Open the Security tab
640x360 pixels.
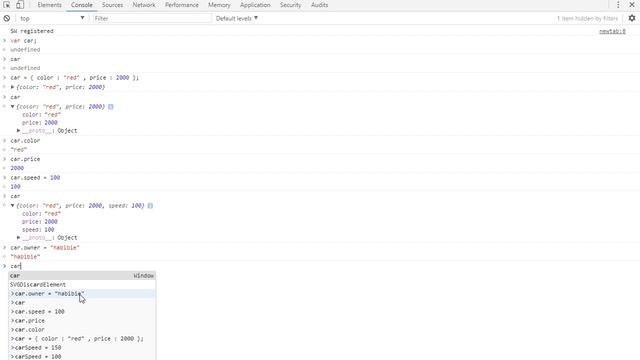point(291,5)
